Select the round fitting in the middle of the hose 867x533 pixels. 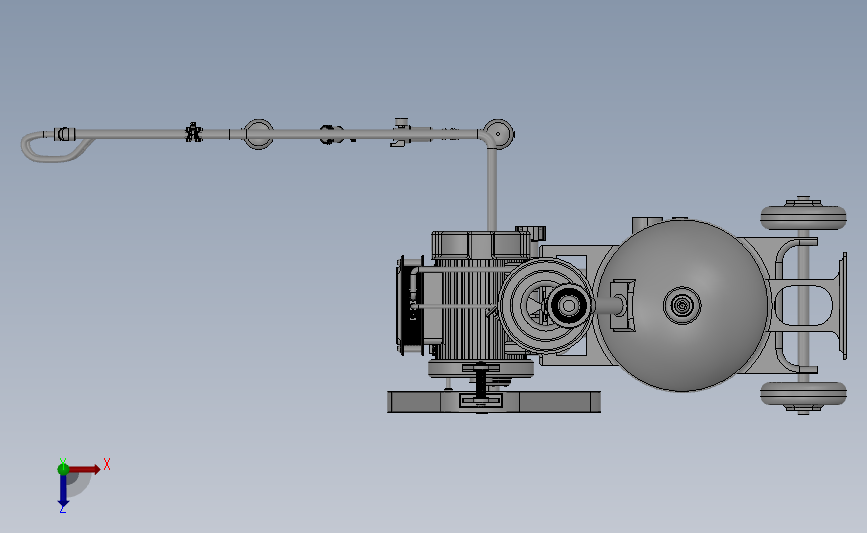pyautogui.click(x=258, y=134)
